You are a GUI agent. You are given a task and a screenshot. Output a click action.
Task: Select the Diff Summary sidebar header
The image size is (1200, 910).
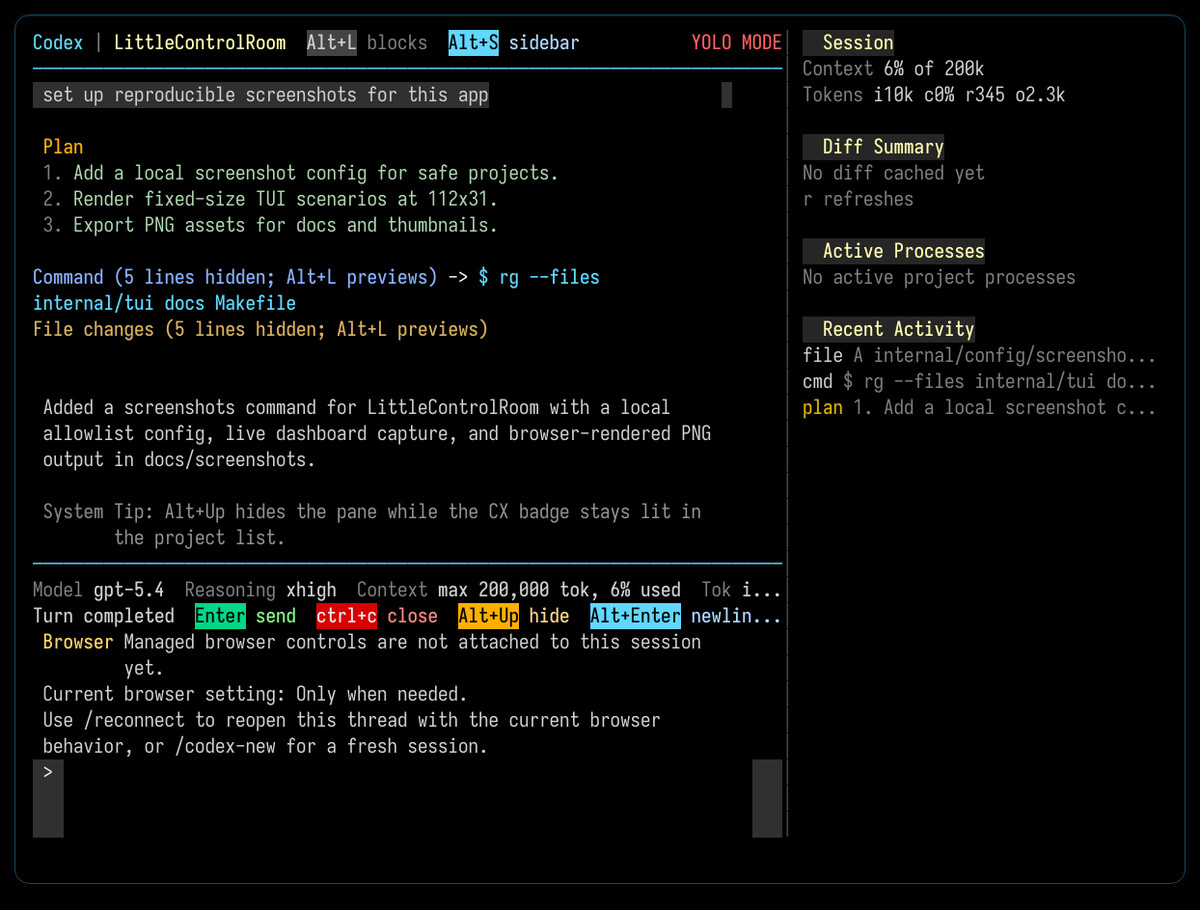[x=873, y=147]
